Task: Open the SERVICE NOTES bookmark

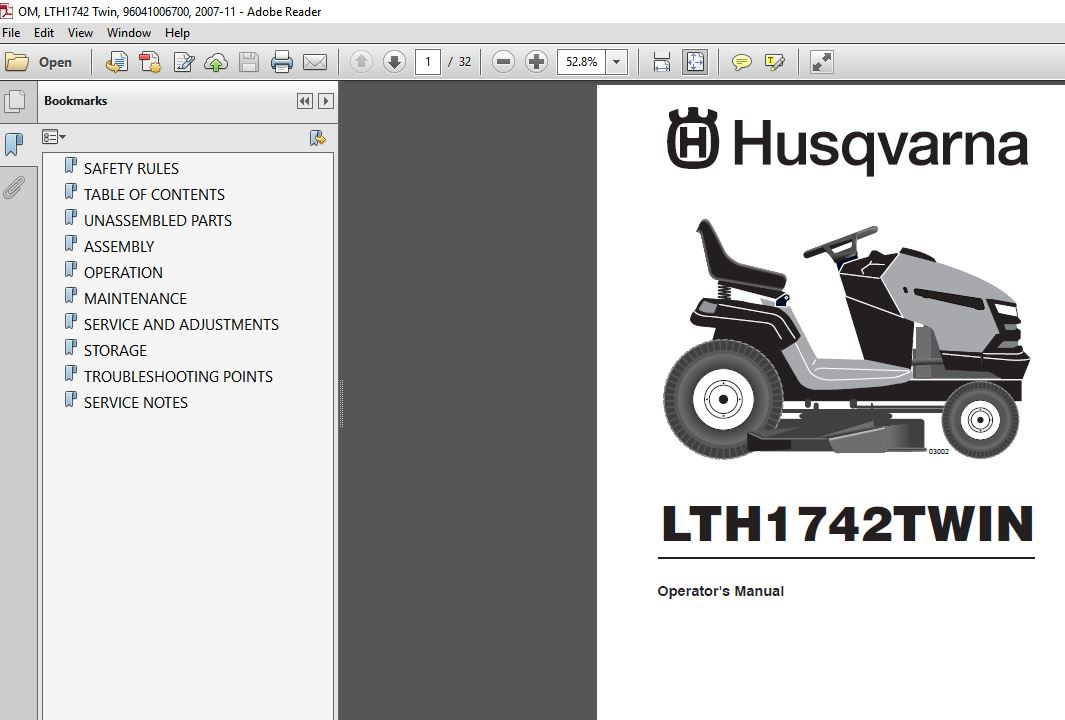Action: pyautogui.click(x=136, y=403)
